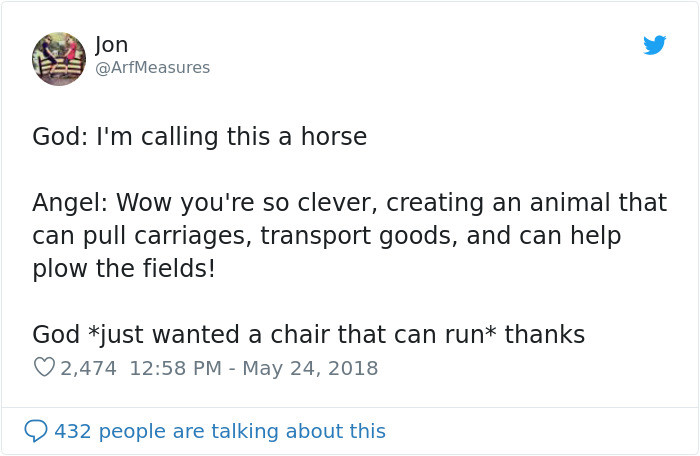Viewport: 700px width, 456px height.
Task: Click the last line ending in "thanks"
Action: click(308, 334)
